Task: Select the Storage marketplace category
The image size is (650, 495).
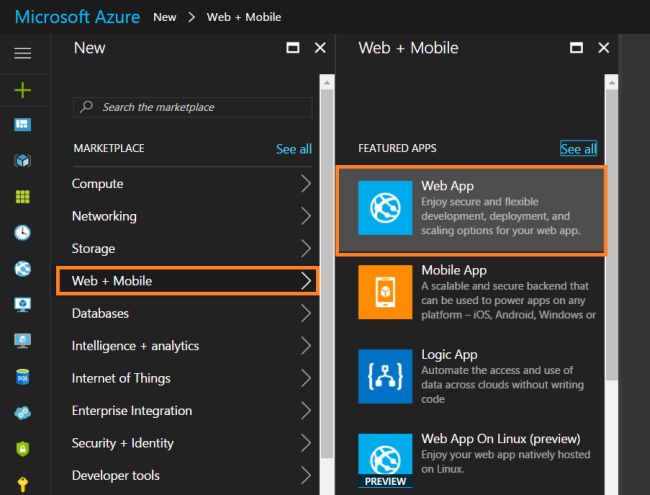Action: click(93, 248)
